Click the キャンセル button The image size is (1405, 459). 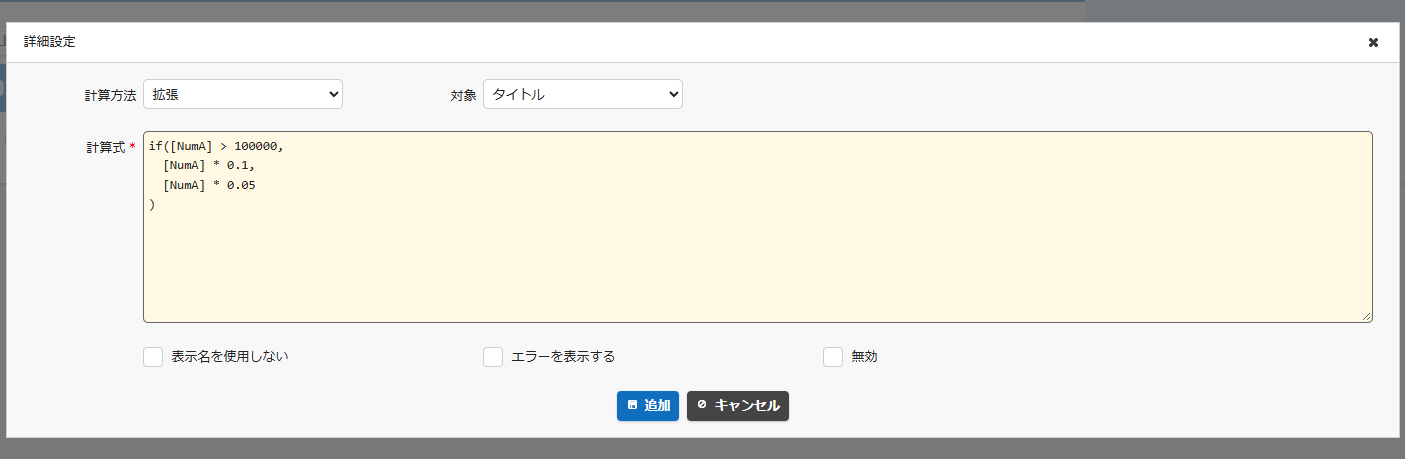[x=738, y=406]
